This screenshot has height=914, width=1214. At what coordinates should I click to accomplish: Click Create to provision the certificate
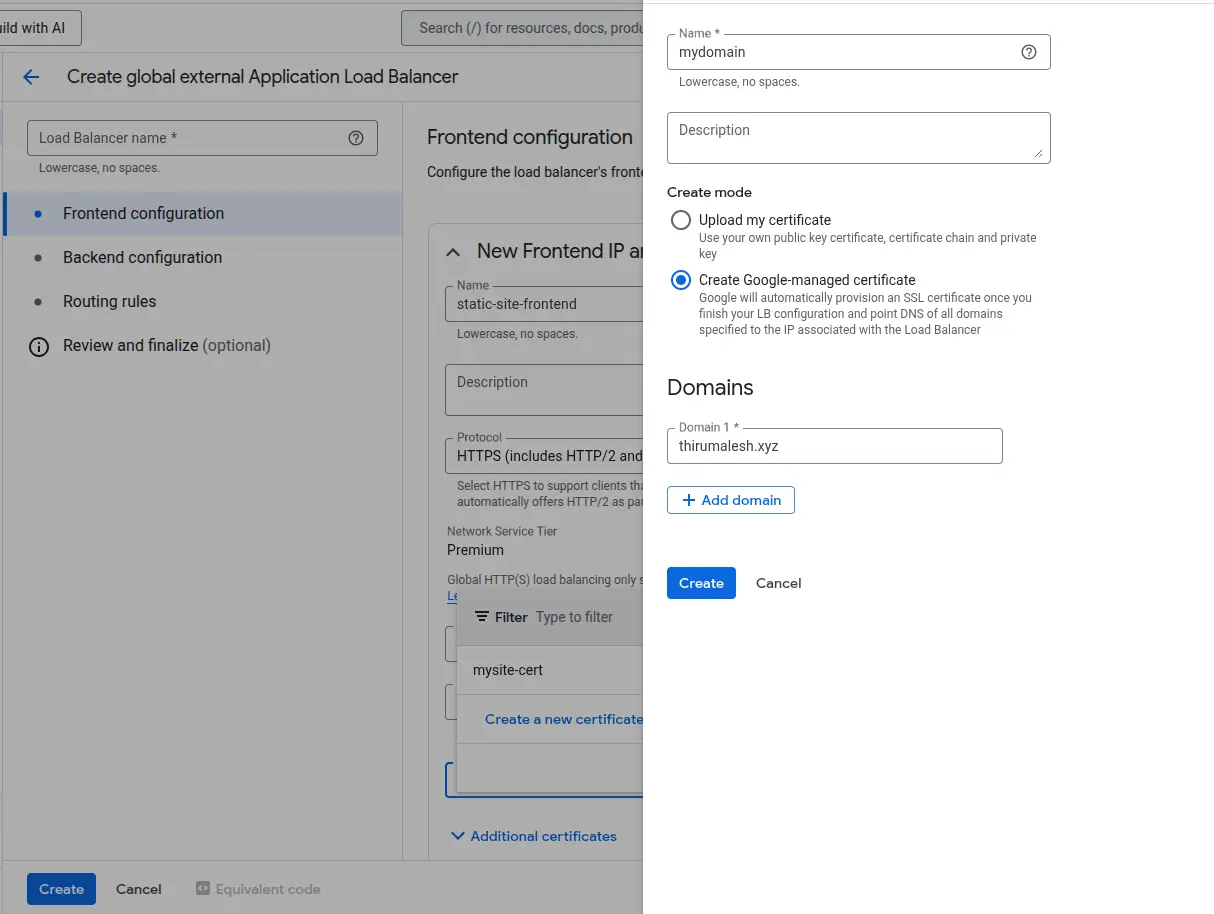click(700, 583)
